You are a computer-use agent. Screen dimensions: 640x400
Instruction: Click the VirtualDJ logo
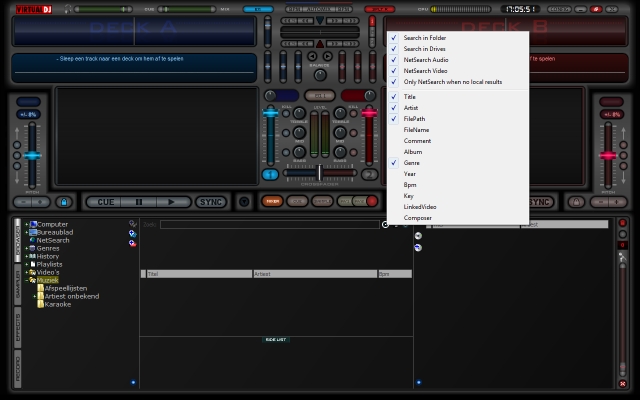click(34, 9)
